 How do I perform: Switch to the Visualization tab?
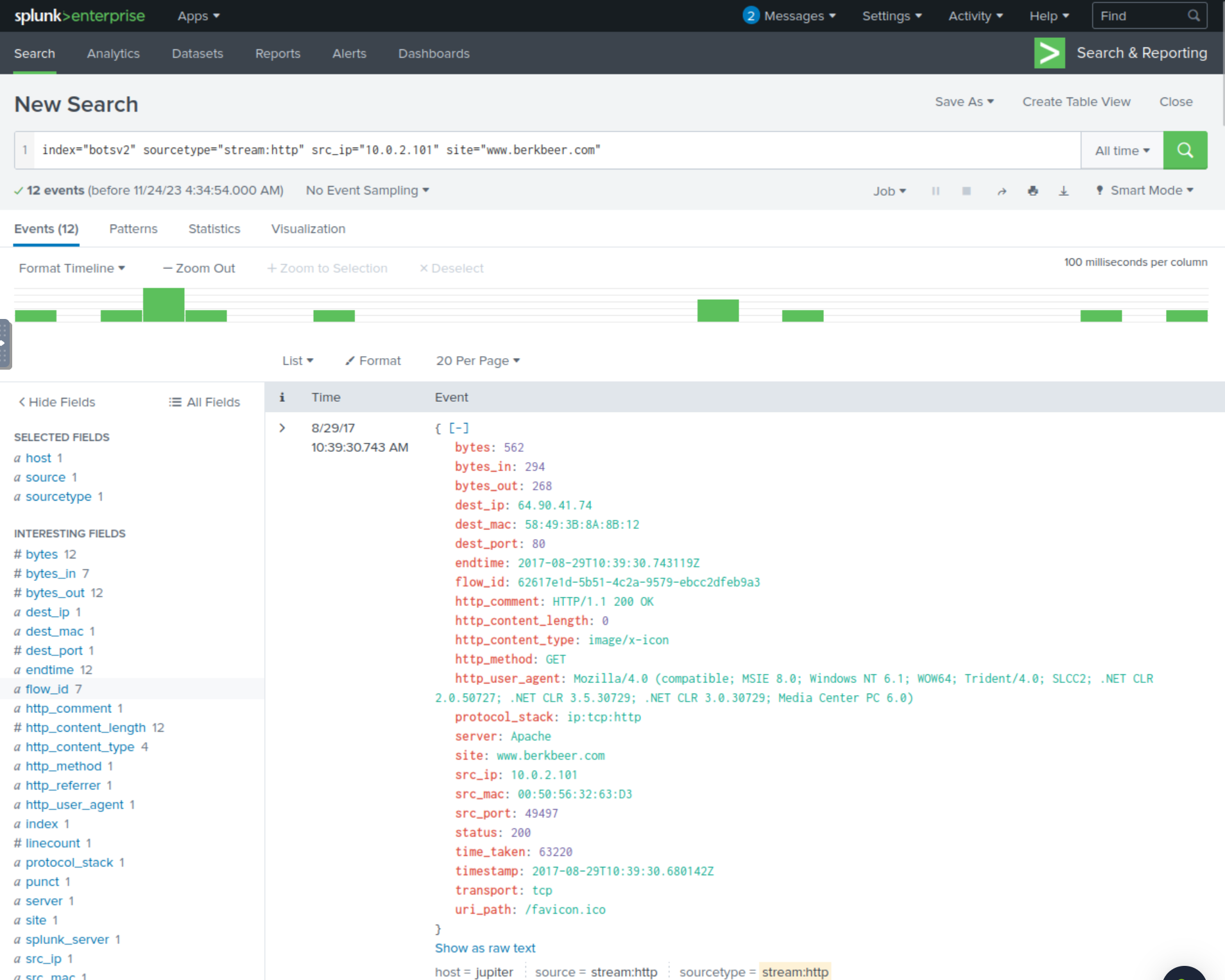click(308, 229)
